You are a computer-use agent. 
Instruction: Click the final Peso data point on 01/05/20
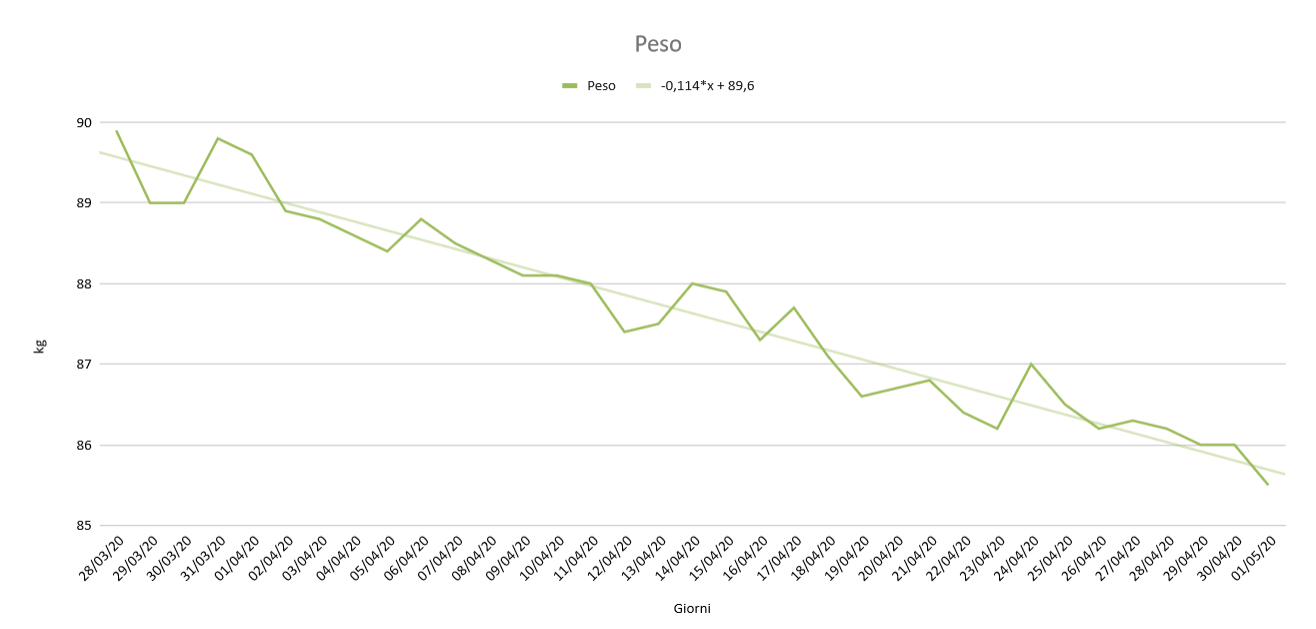[1268, 485]
